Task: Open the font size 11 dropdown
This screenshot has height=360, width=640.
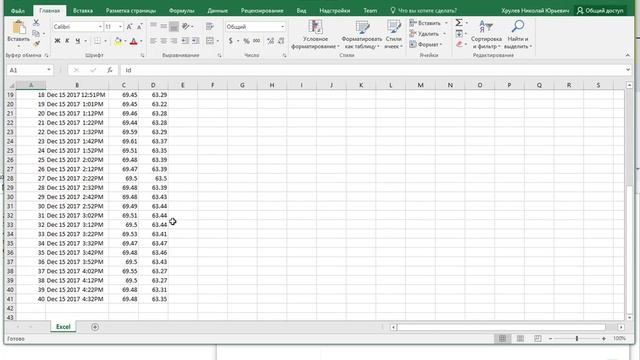Action: (x=120, y=27)
